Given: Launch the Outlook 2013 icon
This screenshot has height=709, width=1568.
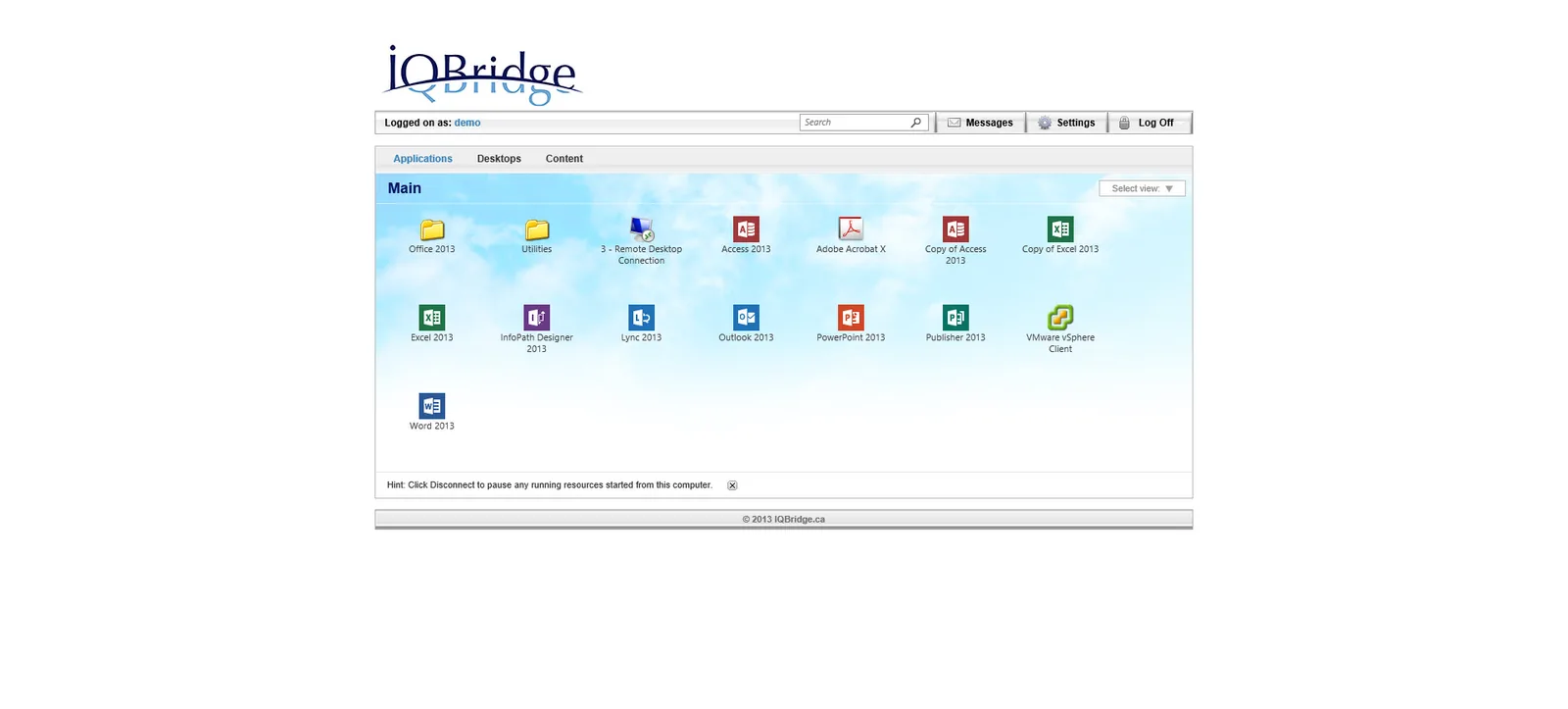Looking at the screenshot, I should (747, 318).
